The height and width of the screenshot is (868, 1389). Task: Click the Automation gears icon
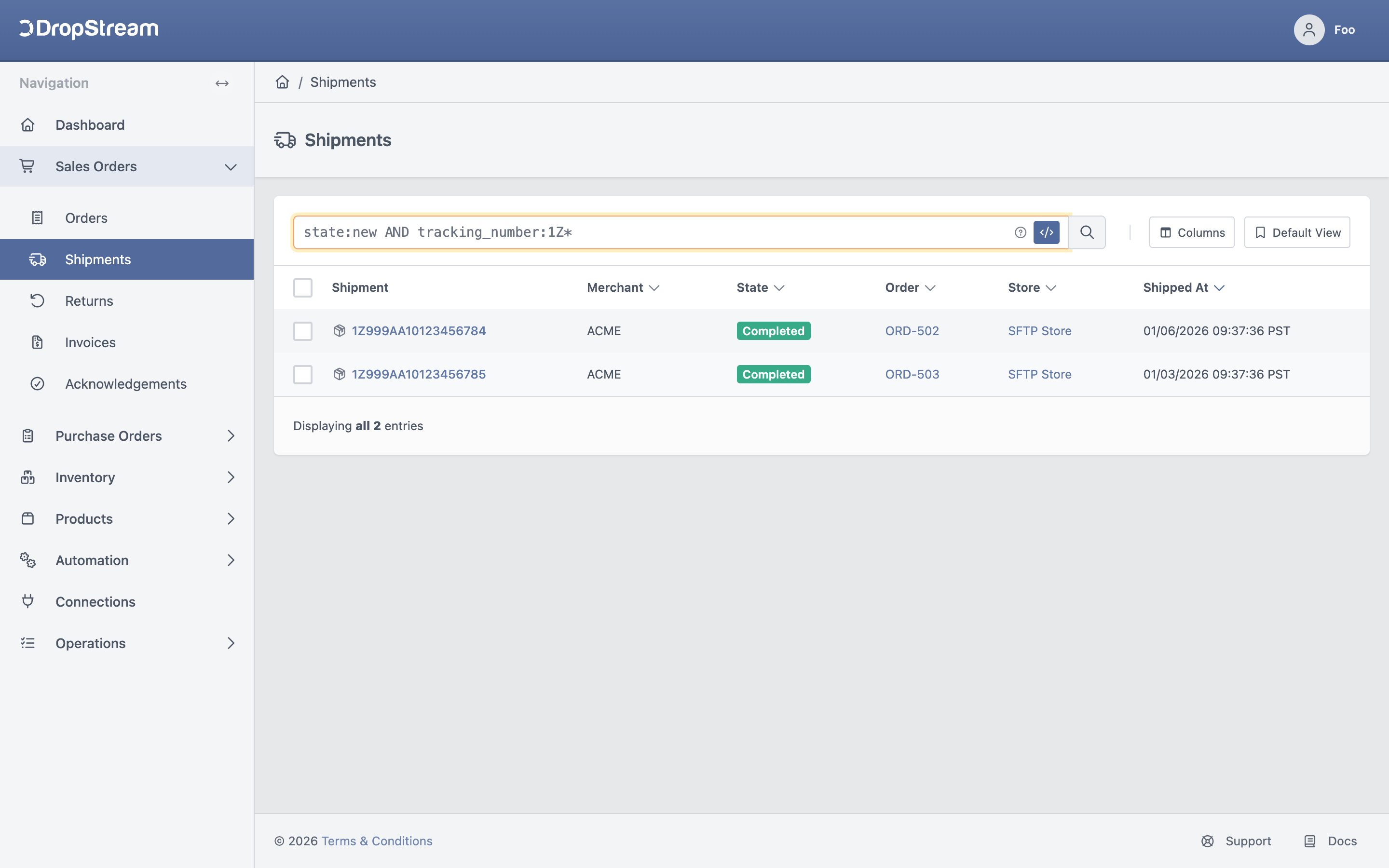click(27, 560)
